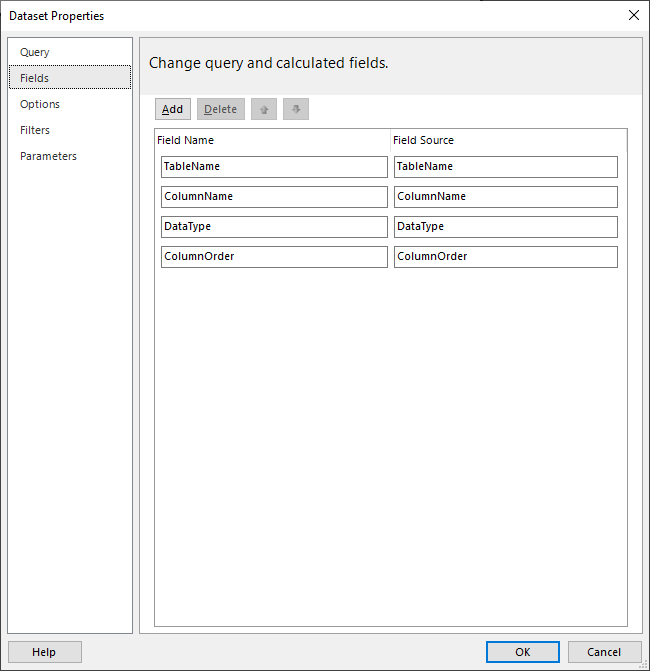Image resolution: width=650 pixels, height=671 pixels.
Task: Move the selected field down with arrow icon
Action: tap(296, 109)
